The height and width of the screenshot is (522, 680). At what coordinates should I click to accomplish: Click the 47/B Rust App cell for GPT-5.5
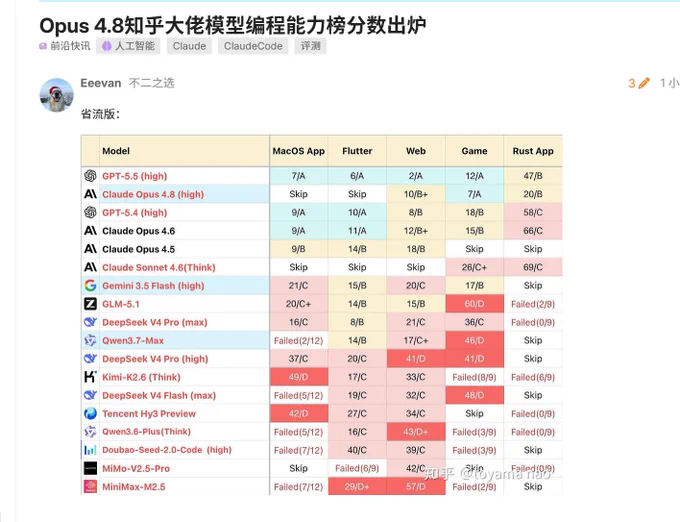pos(533,176)
